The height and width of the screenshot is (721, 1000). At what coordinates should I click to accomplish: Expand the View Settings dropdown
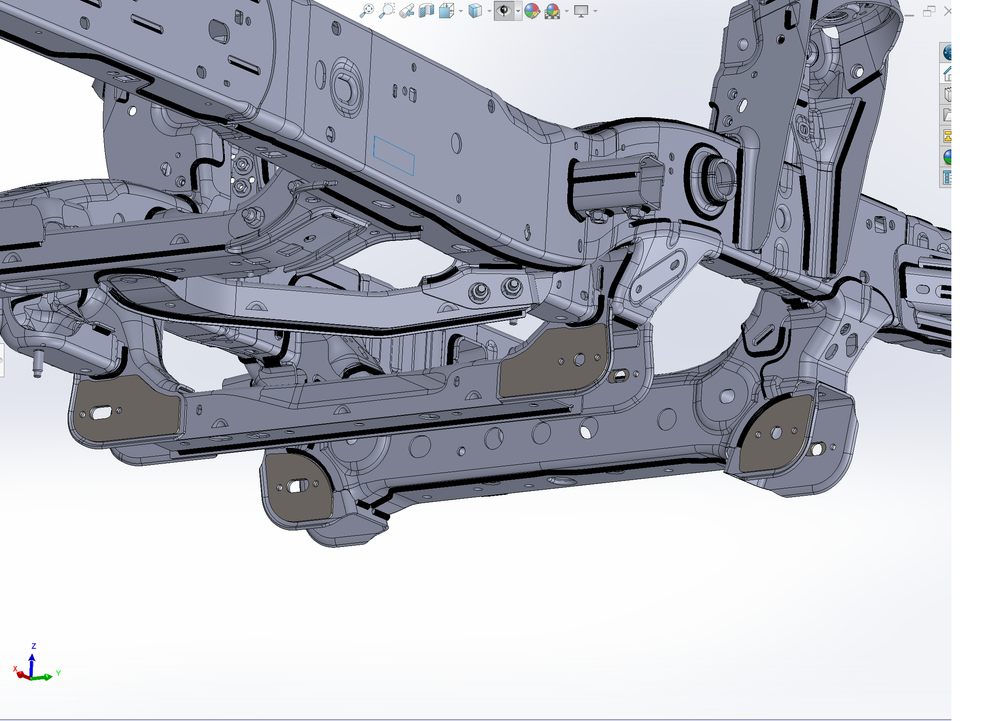(x=594, y=11)
